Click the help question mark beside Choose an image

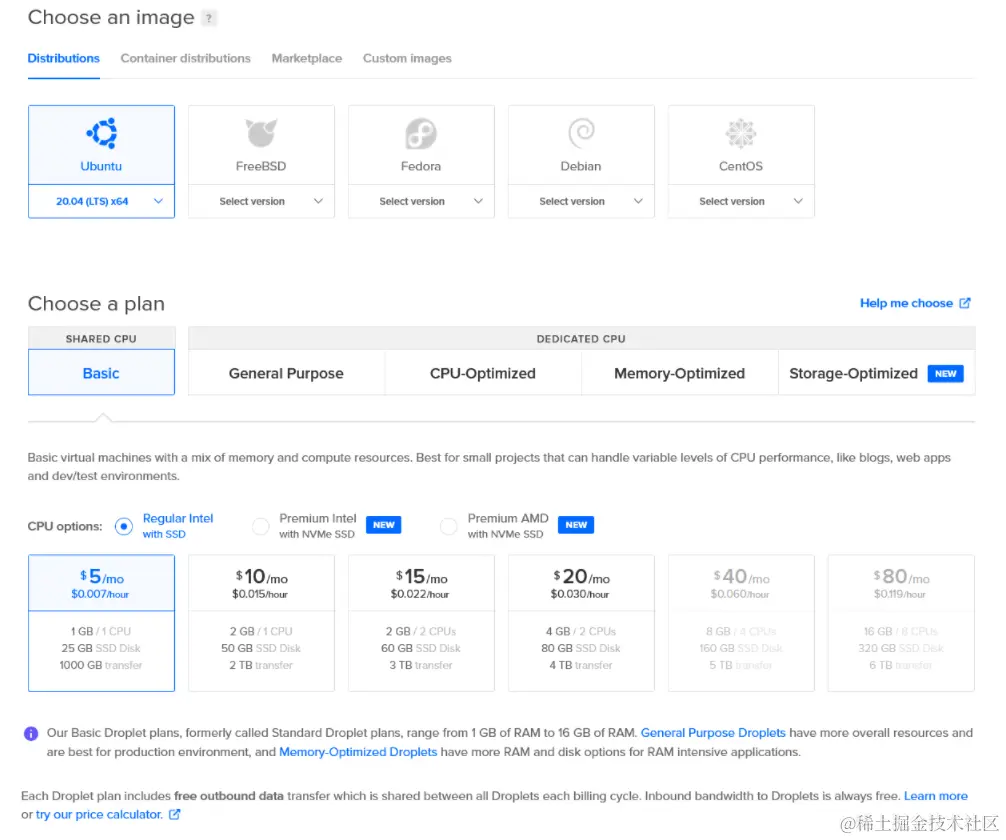[209, 18]
